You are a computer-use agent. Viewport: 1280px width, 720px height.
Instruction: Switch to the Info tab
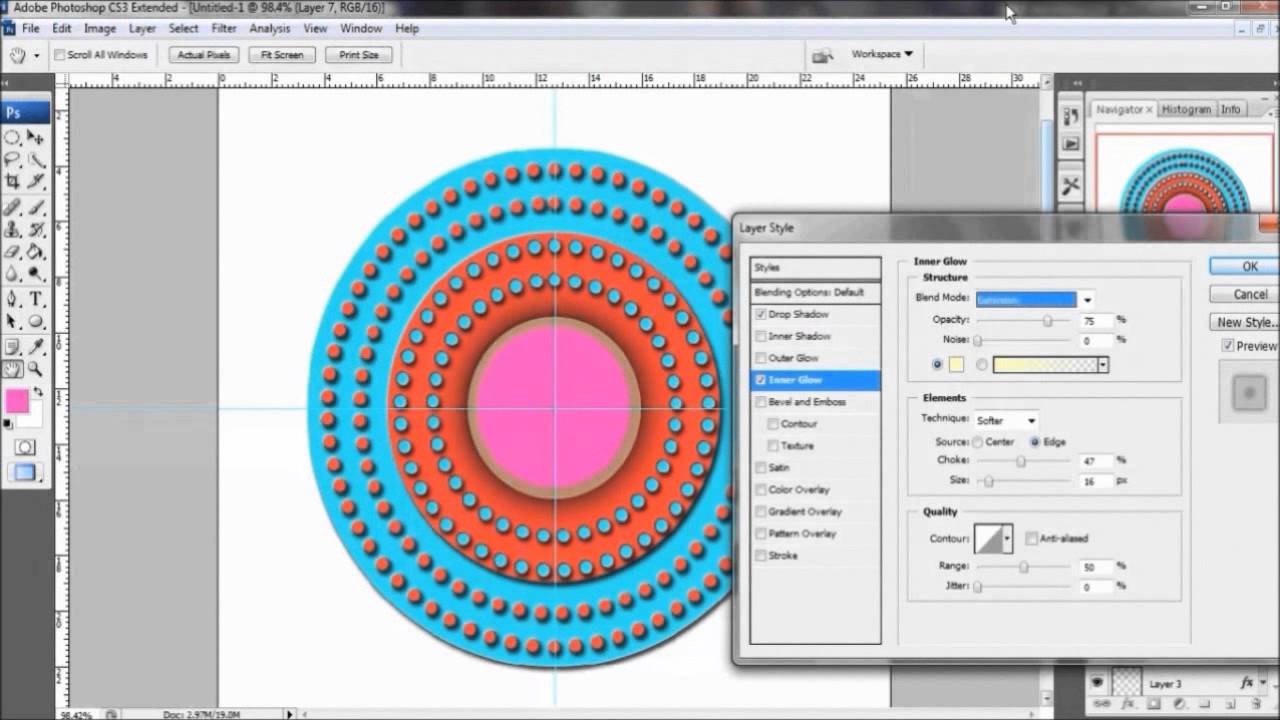coord(1231,109)
